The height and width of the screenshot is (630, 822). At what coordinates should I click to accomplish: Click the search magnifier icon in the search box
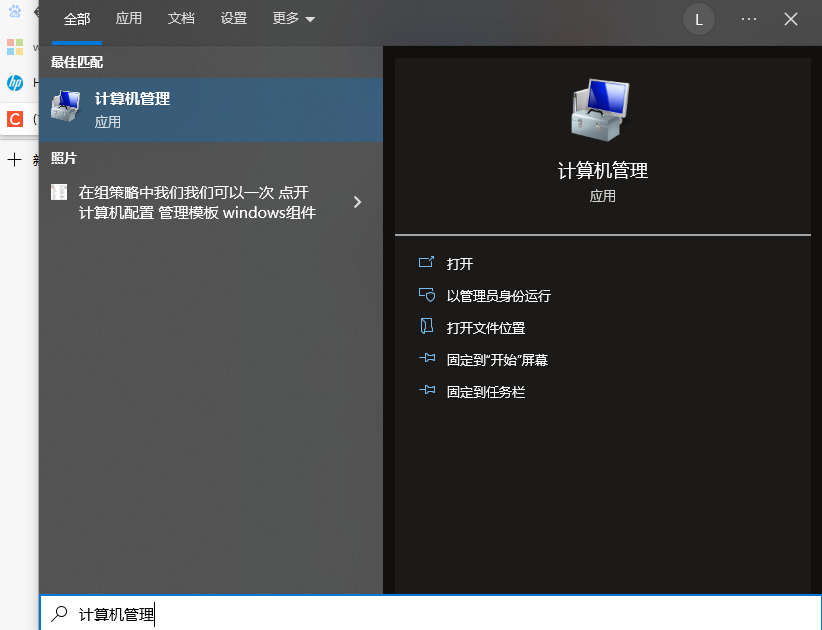coord(60,614)
